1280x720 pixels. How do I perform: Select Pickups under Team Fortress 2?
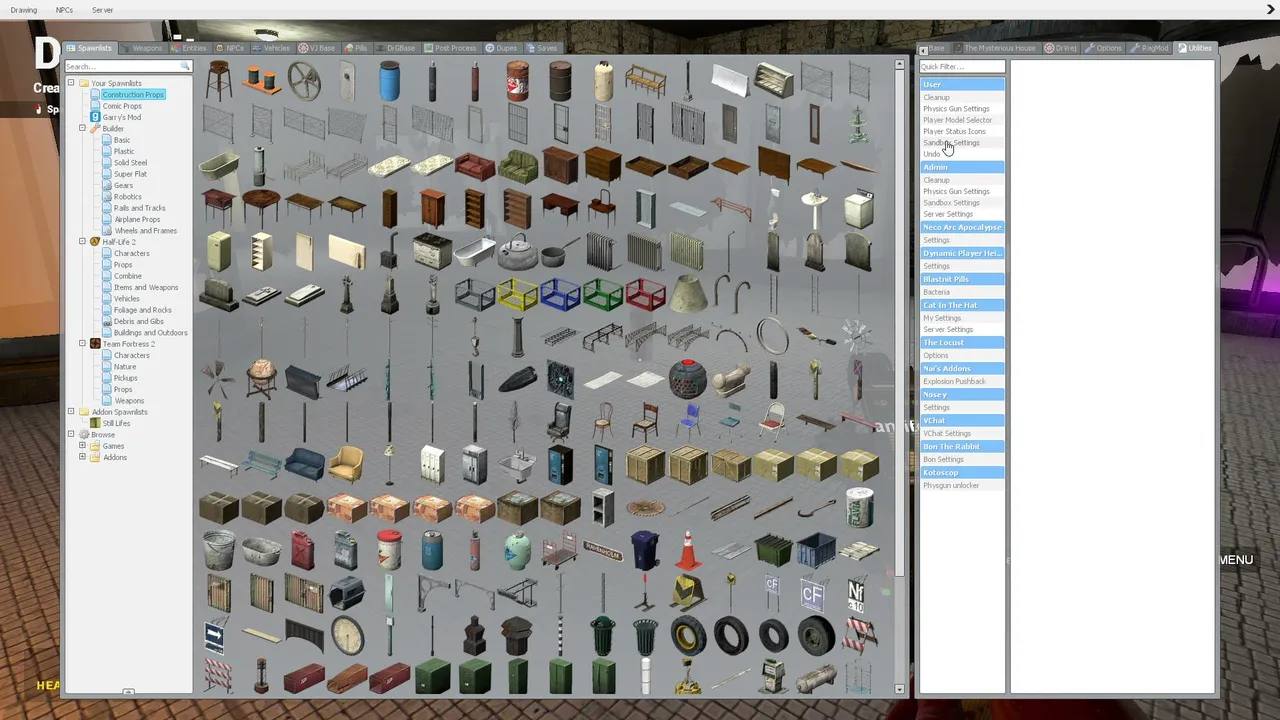tap(125, 378)
